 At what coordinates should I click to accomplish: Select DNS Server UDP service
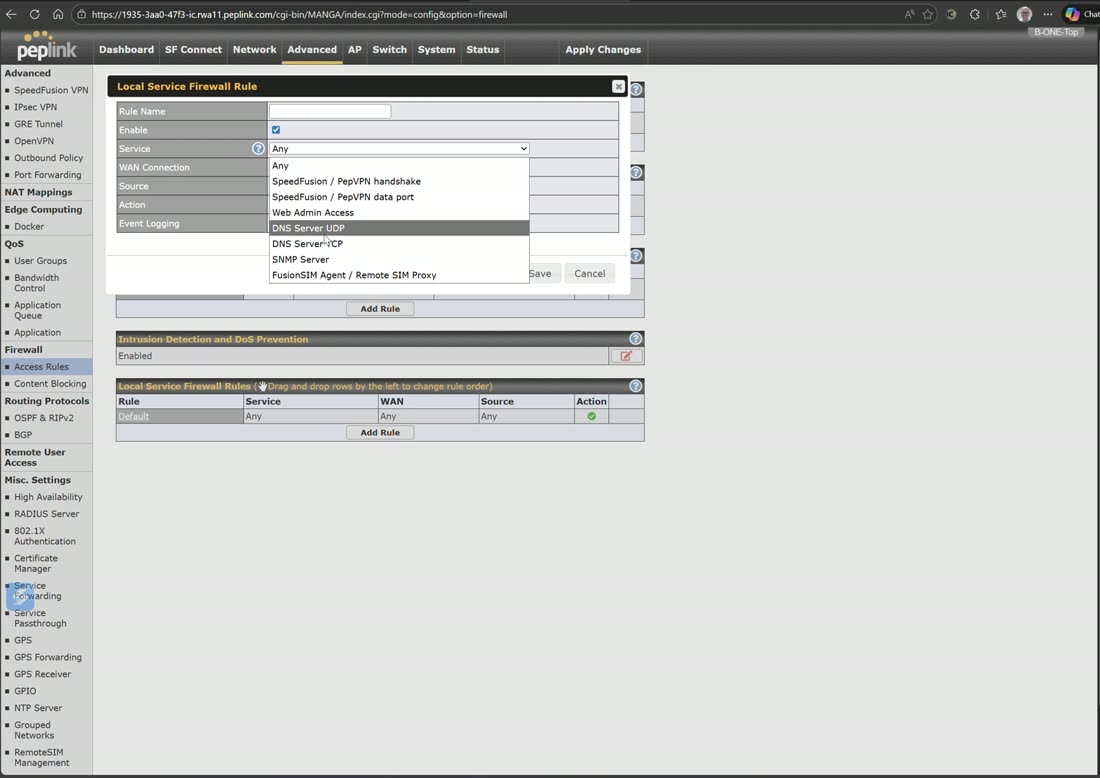pyautogui.click(x=399, y=228)
